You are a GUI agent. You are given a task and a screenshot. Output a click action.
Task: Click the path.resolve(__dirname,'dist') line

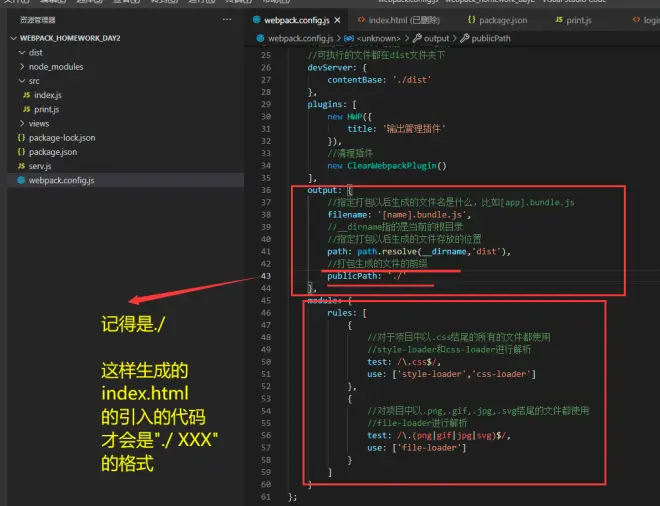419,252
